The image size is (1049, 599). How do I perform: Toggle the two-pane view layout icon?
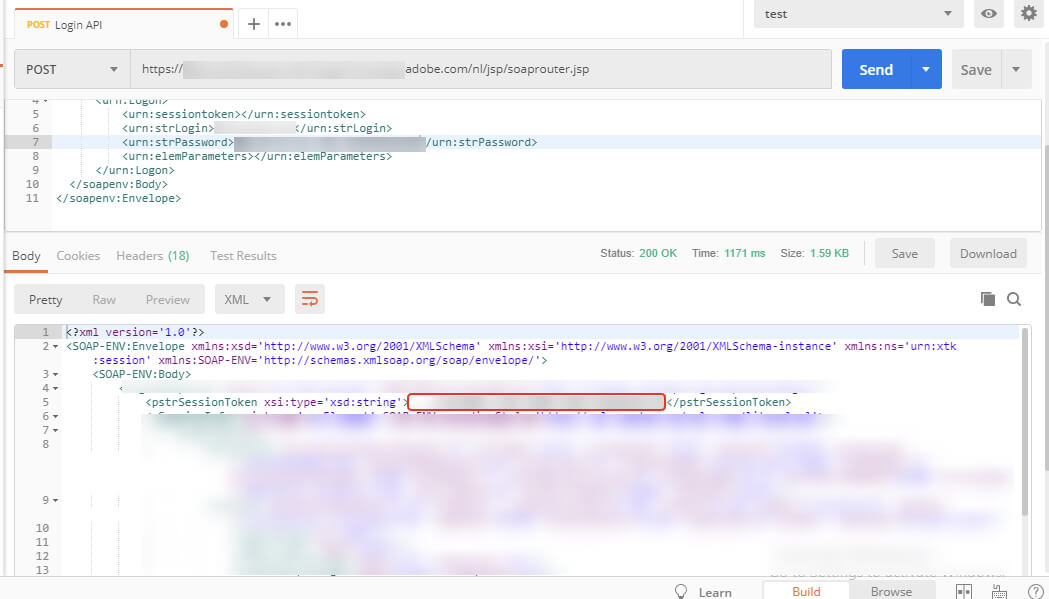(x=963, y=591)
